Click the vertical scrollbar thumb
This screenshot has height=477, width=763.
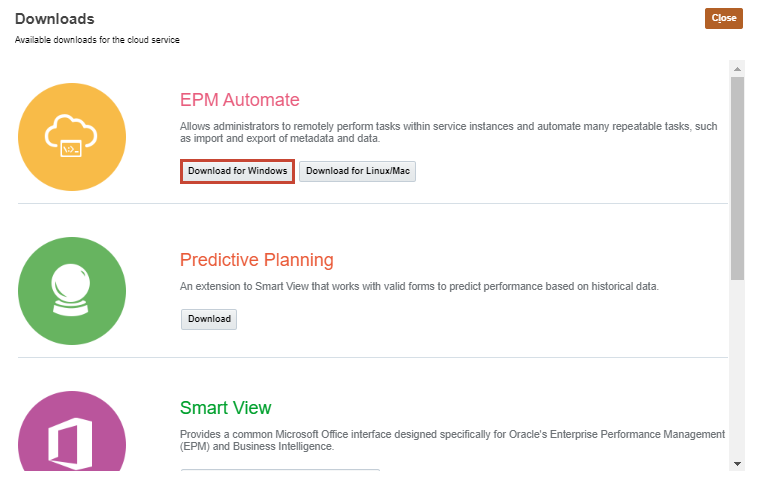(x=738, y=175)
